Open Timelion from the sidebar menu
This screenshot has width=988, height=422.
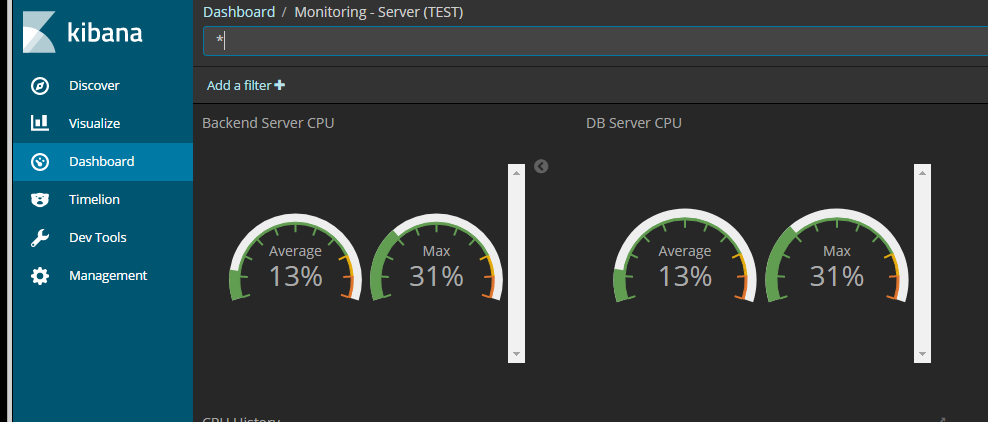[103, 200]
